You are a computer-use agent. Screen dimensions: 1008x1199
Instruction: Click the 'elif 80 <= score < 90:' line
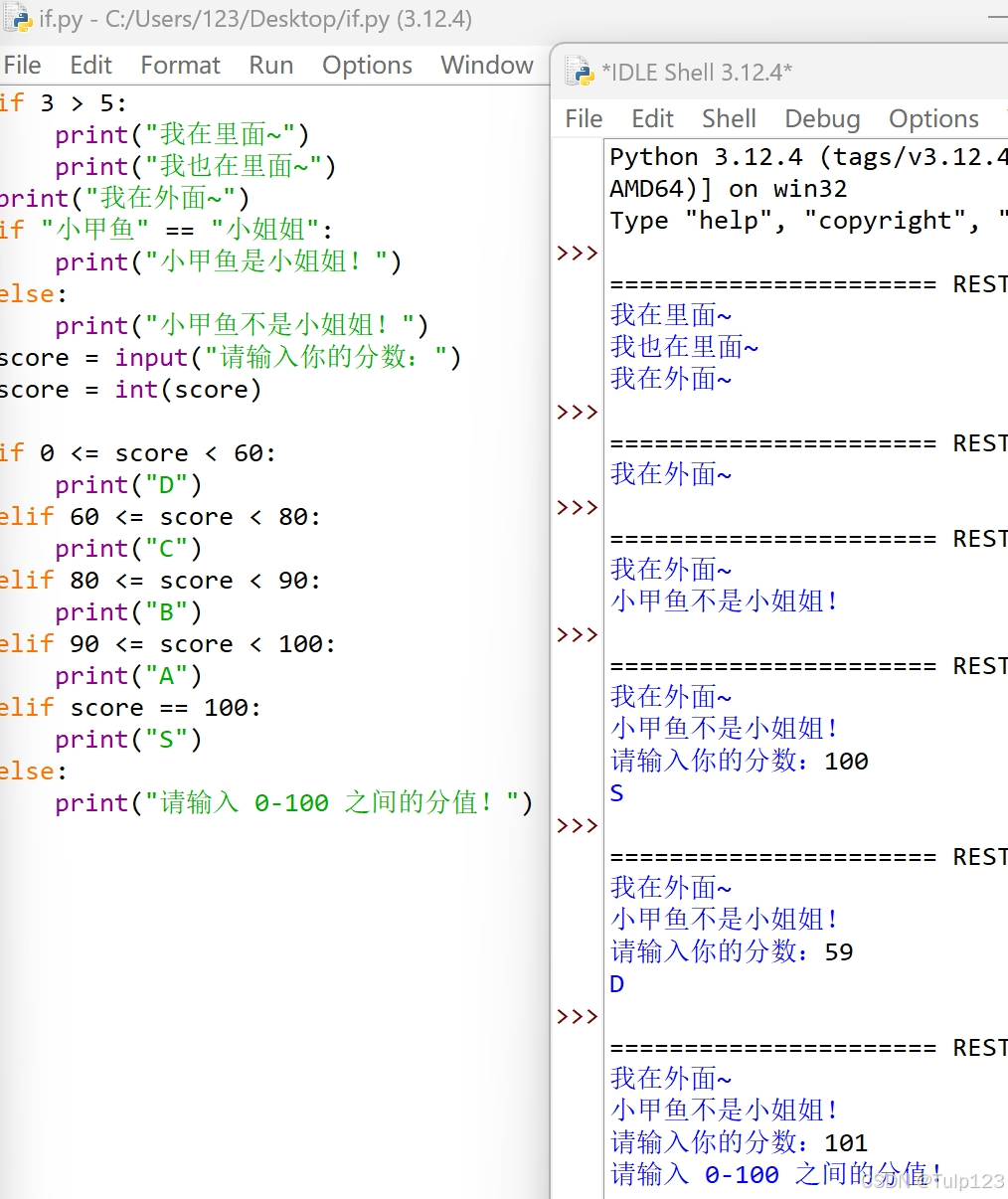(160, 581)
